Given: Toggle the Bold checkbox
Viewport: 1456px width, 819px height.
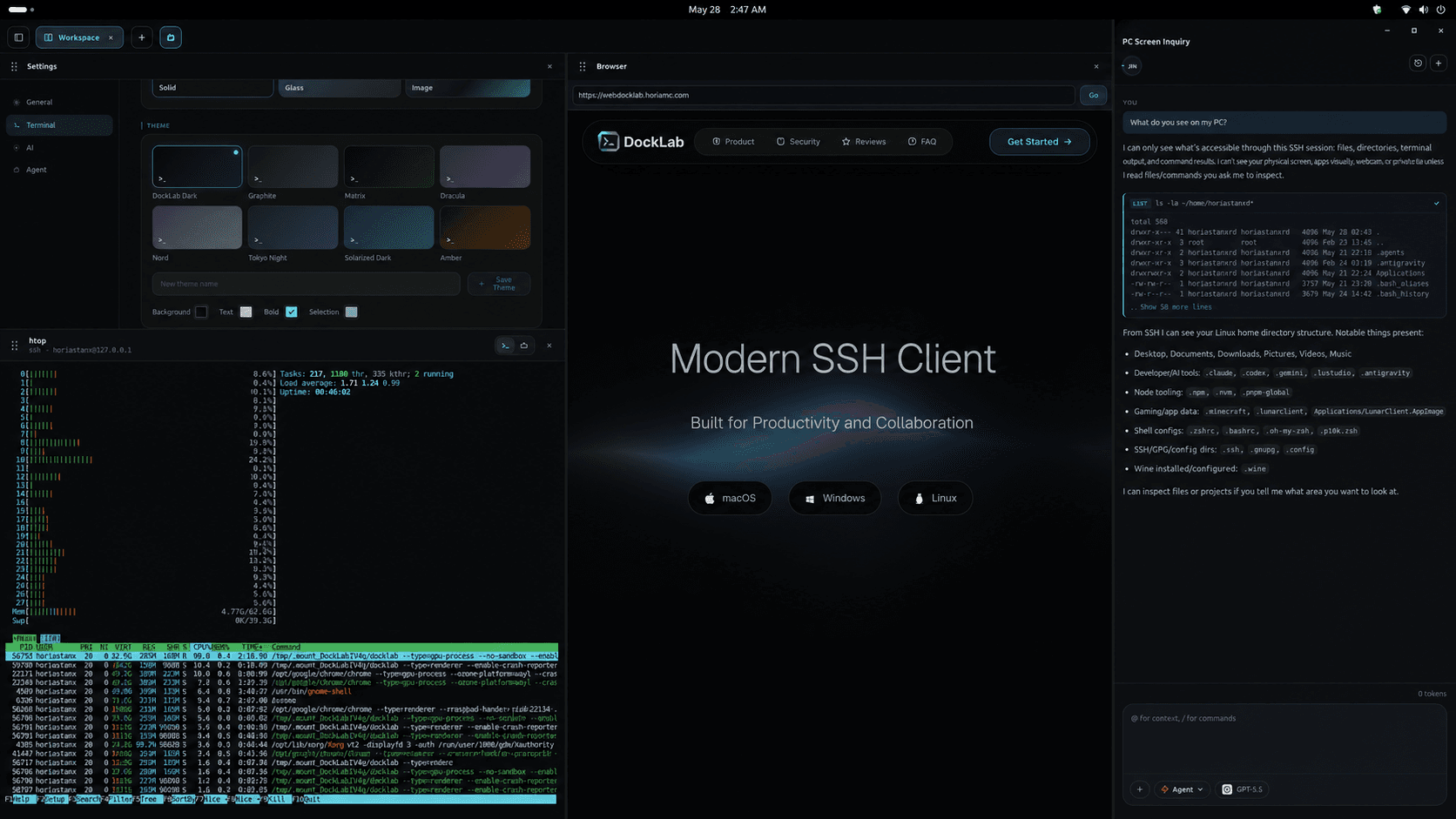Looking at the screenshot, I should 292,312.
